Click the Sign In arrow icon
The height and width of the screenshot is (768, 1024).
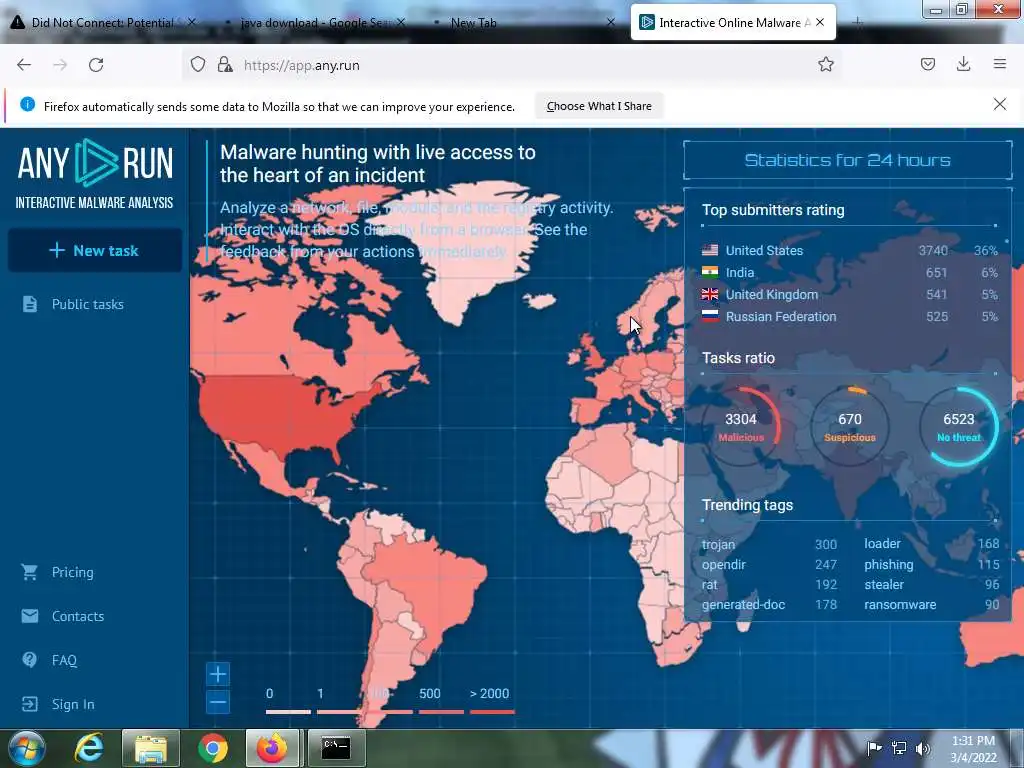pyautogui.click(x=29, y=704)
